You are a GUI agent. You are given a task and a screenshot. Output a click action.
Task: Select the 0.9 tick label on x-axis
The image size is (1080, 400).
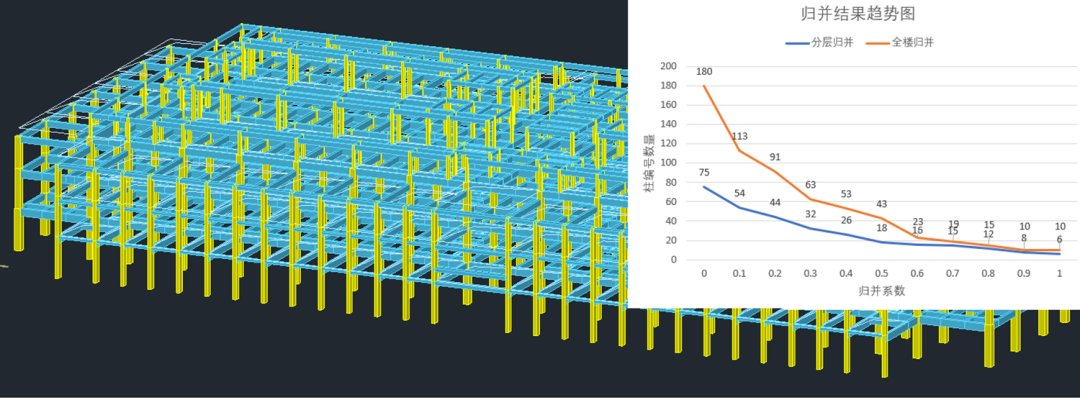[1024, 273]
